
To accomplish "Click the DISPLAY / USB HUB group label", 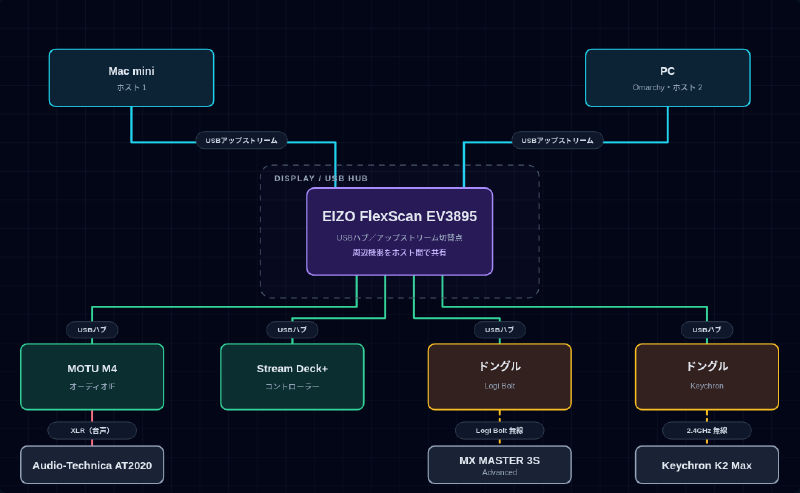I will tap(321, 178).
